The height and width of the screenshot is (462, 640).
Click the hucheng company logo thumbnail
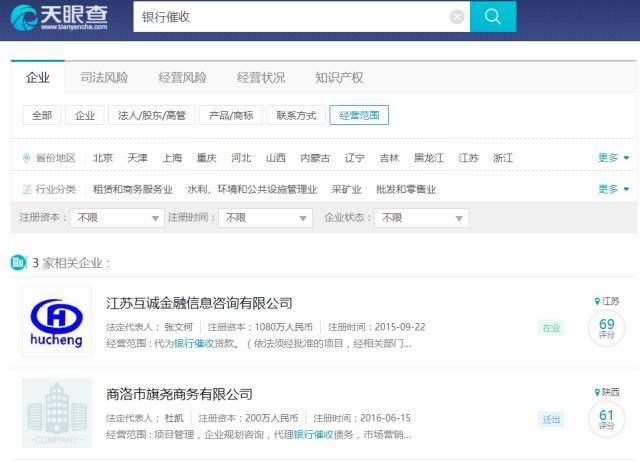coord(57,322)
